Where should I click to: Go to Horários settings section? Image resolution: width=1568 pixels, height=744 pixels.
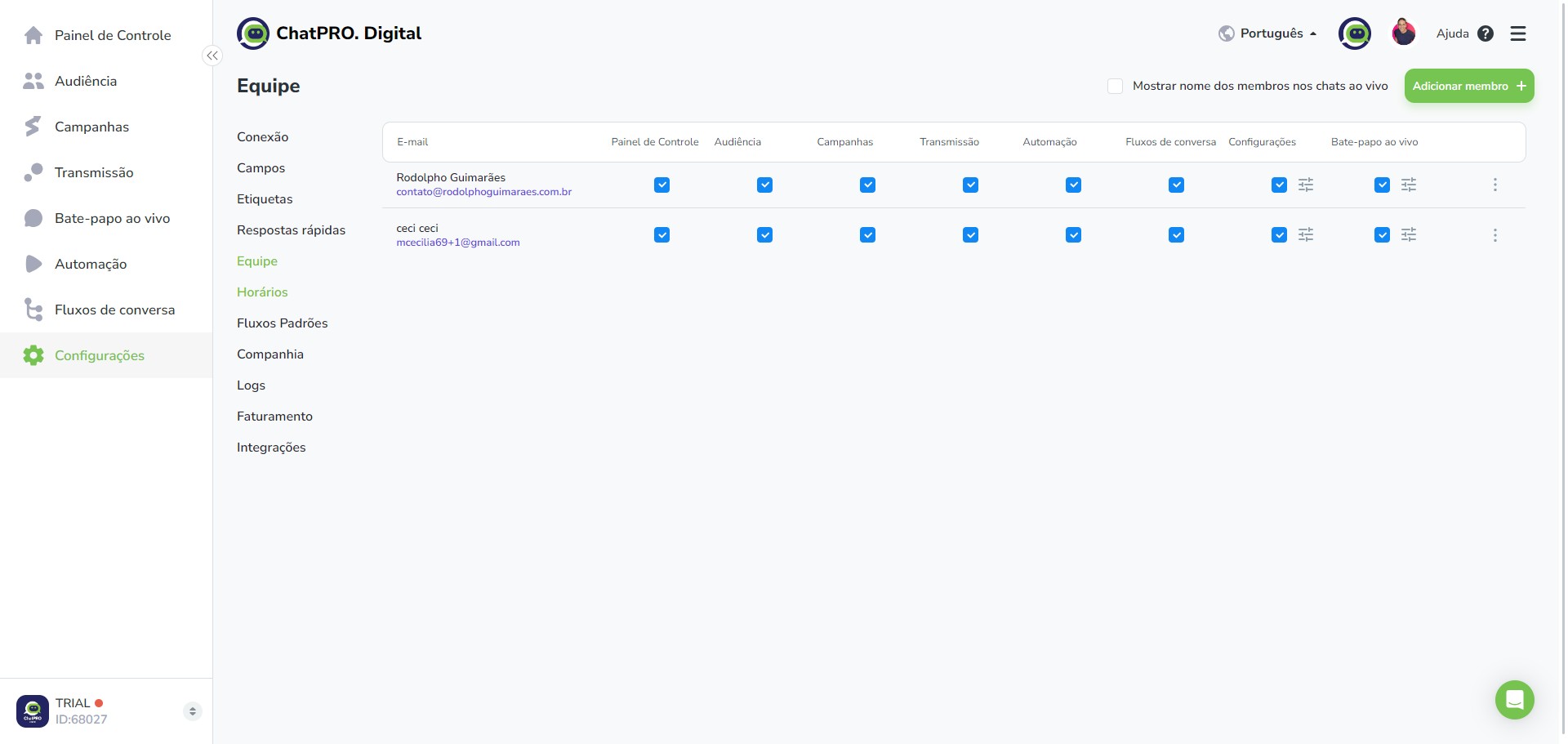(262, 292)
